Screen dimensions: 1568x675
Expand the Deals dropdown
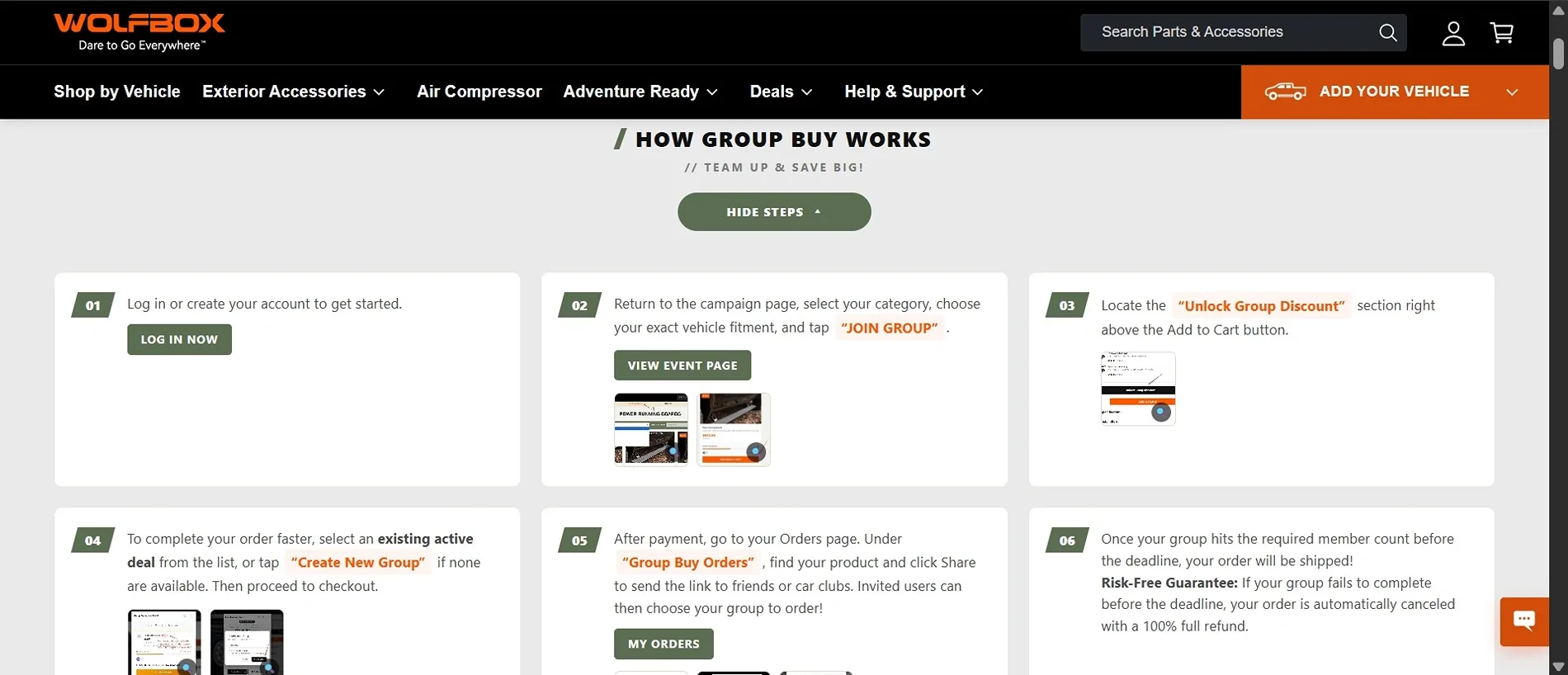(781, 92)
